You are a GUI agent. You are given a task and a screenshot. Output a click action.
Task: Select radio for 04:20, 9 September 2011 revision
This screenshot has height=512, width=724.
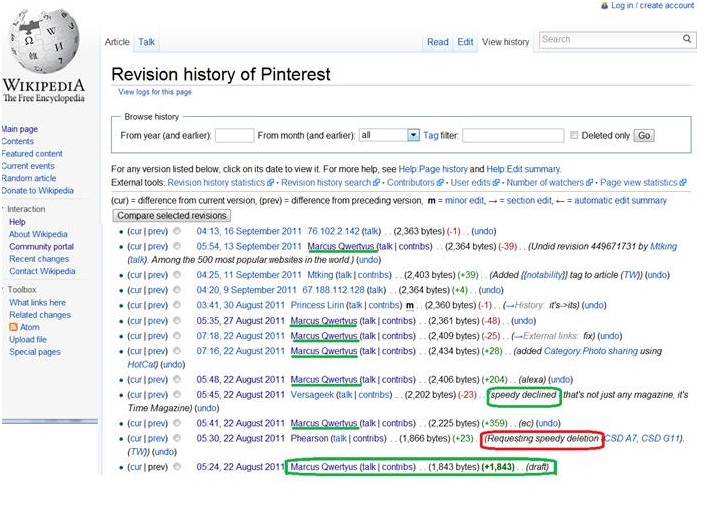click(177, 290)
